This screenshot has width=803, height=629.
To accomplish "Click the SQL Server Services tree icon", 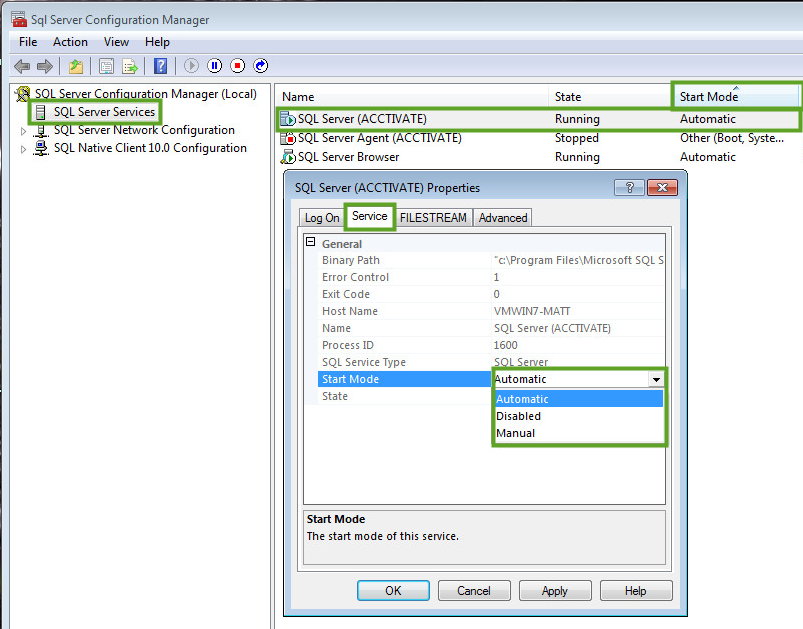I will 40,112.
